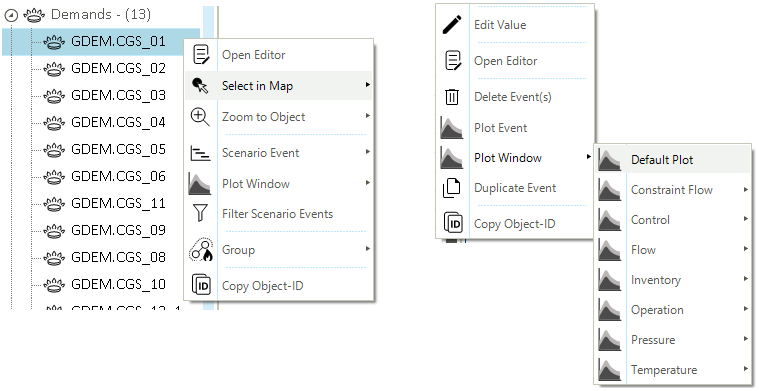Click the Zoom to Object magnifier icon
The width and height of the screenshot is (759, 391).
coord(200,117)
